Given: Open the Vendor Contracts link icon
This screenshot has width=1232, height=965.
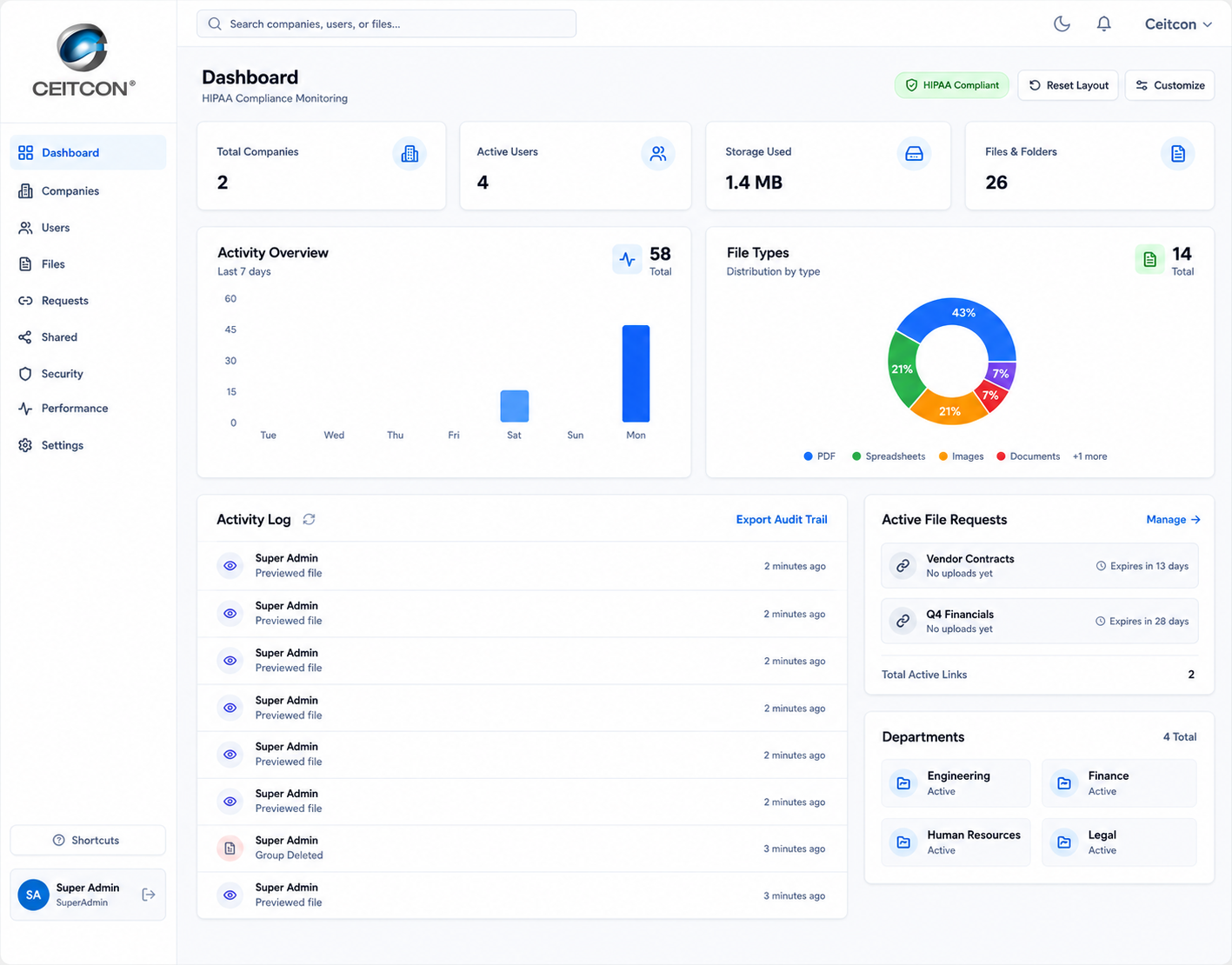Looking at the screenshot, I should [x=903, y=566].
